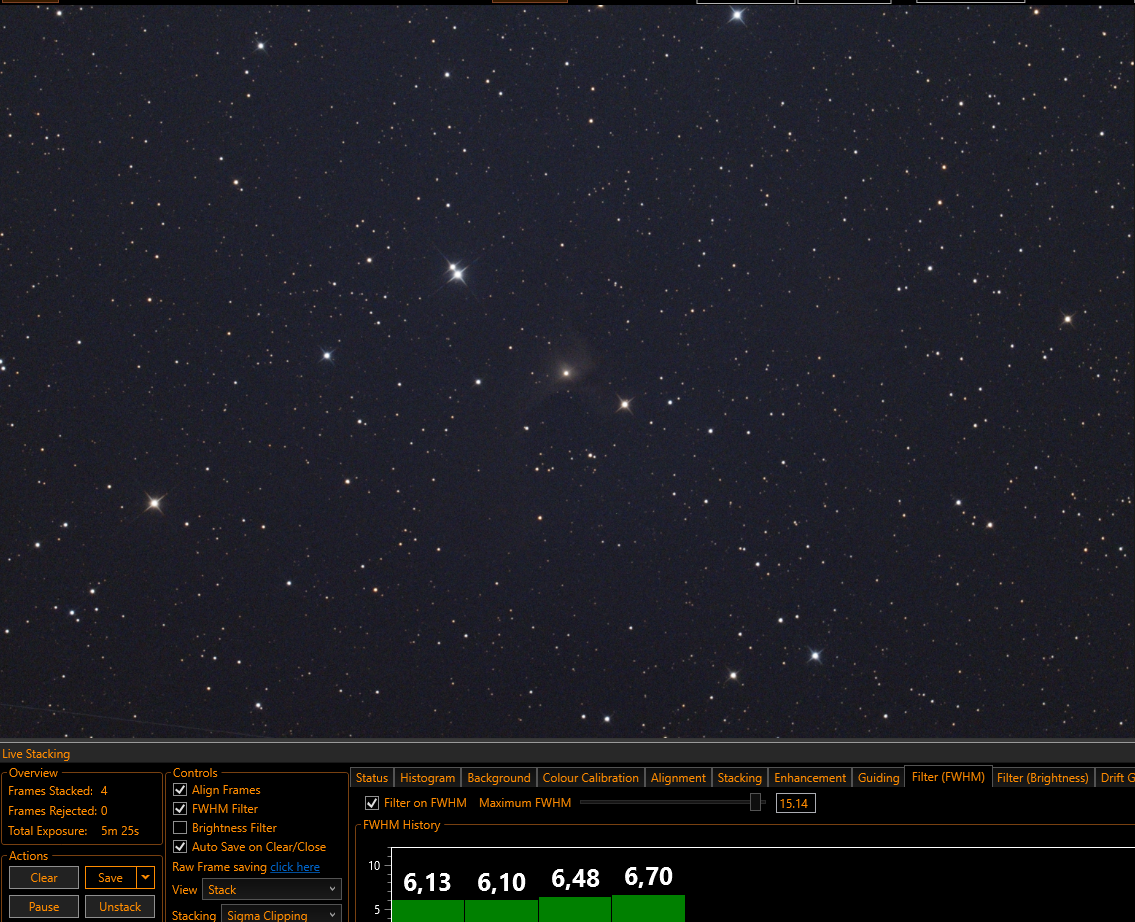This screenshot has width=1135, height=922.
Task: Toggle the Align Frames checkbox
Action: 180,790
